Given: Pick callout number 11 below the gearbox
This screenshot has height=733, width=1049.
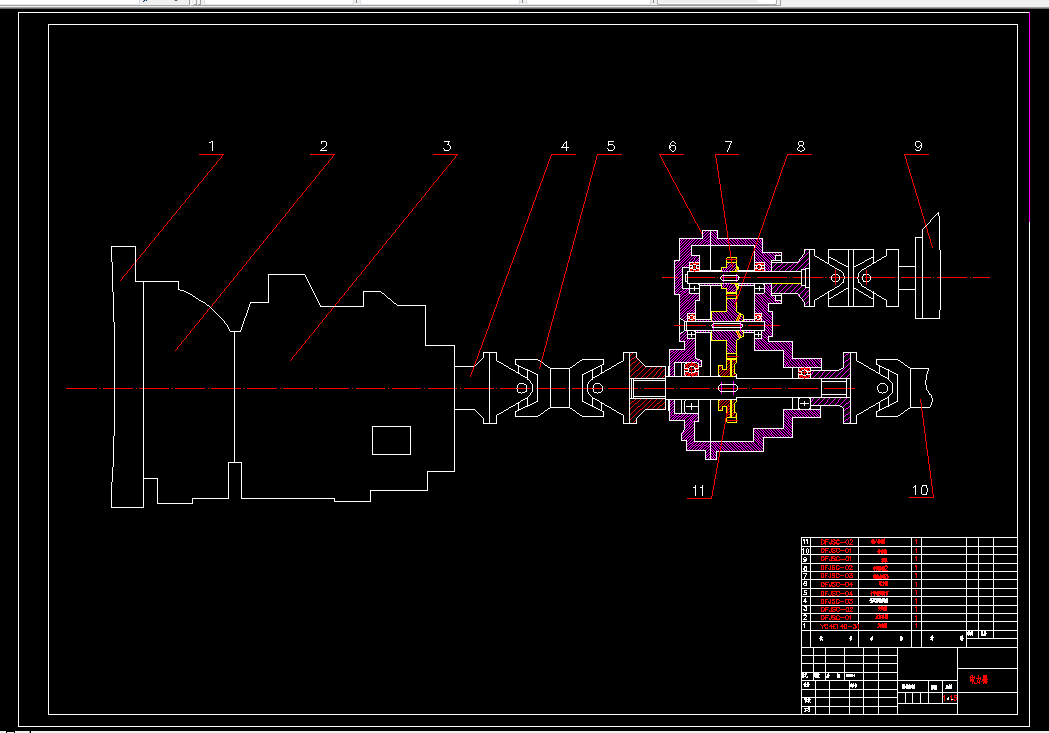Looking at the screenshot, I should [x=698, y=491].
